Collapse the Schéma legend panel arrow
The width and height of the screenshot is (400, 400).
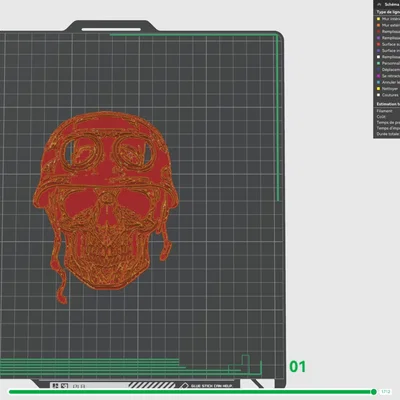[379, 4]
